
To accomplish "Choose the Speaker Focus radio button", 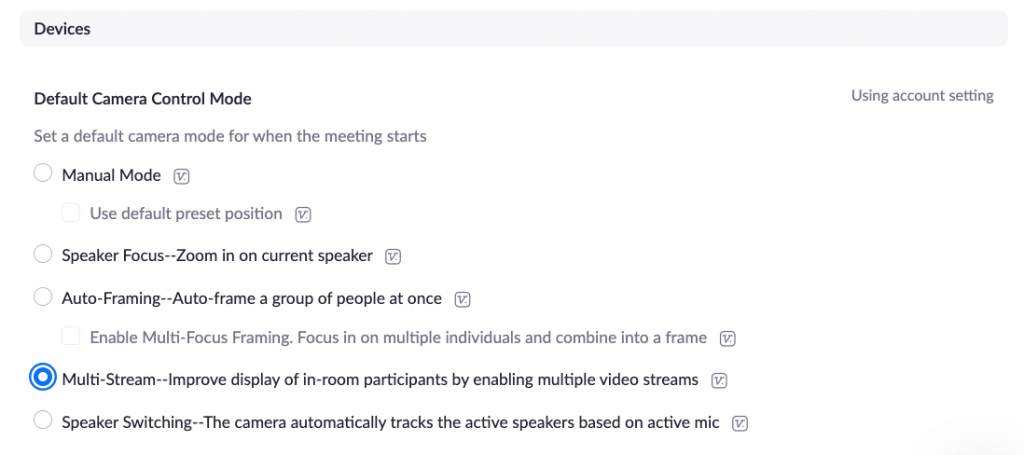I will [42, 254].
